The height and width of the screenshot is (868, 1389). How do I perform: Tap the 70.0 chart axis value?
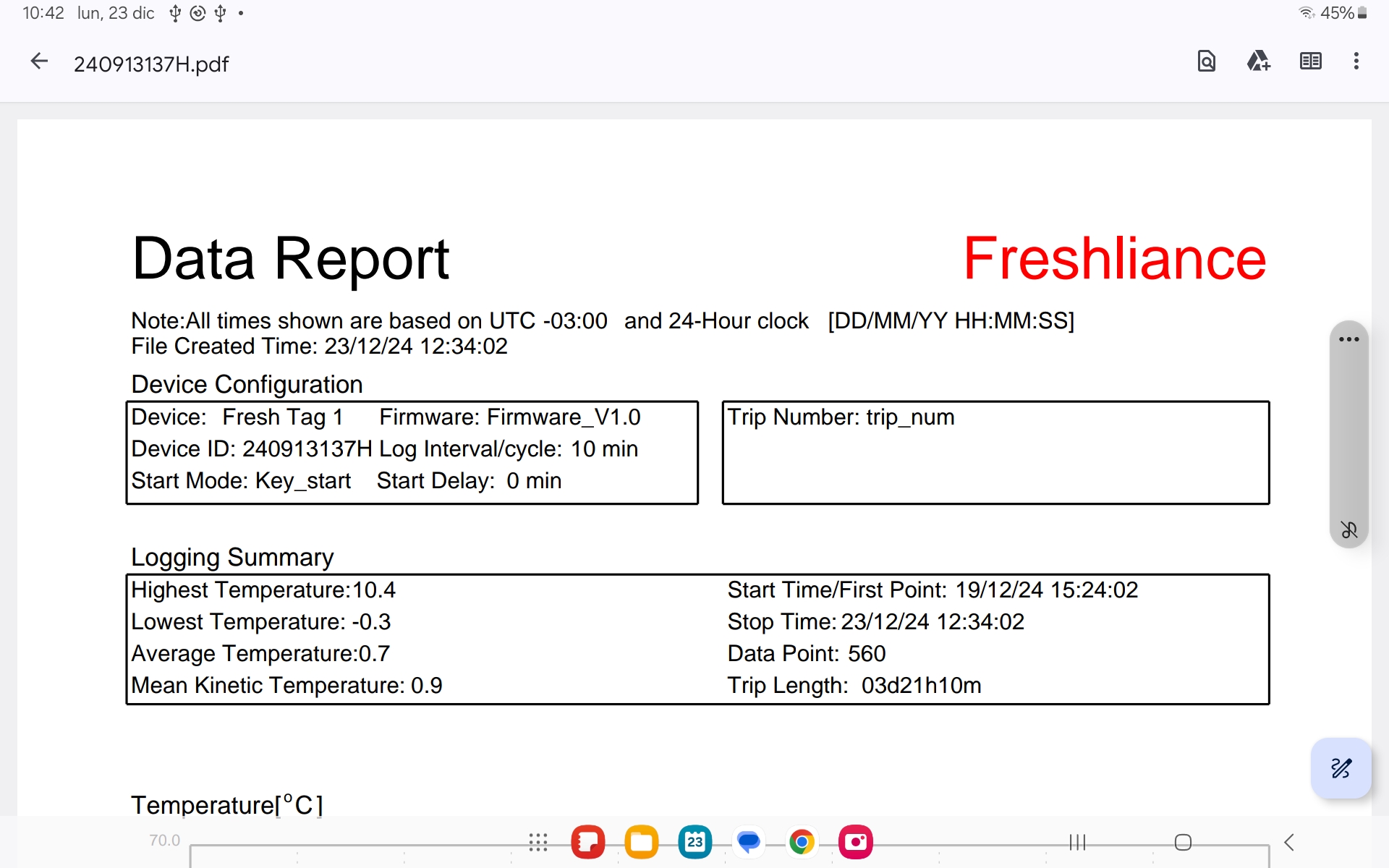click(x=164, y=841)
